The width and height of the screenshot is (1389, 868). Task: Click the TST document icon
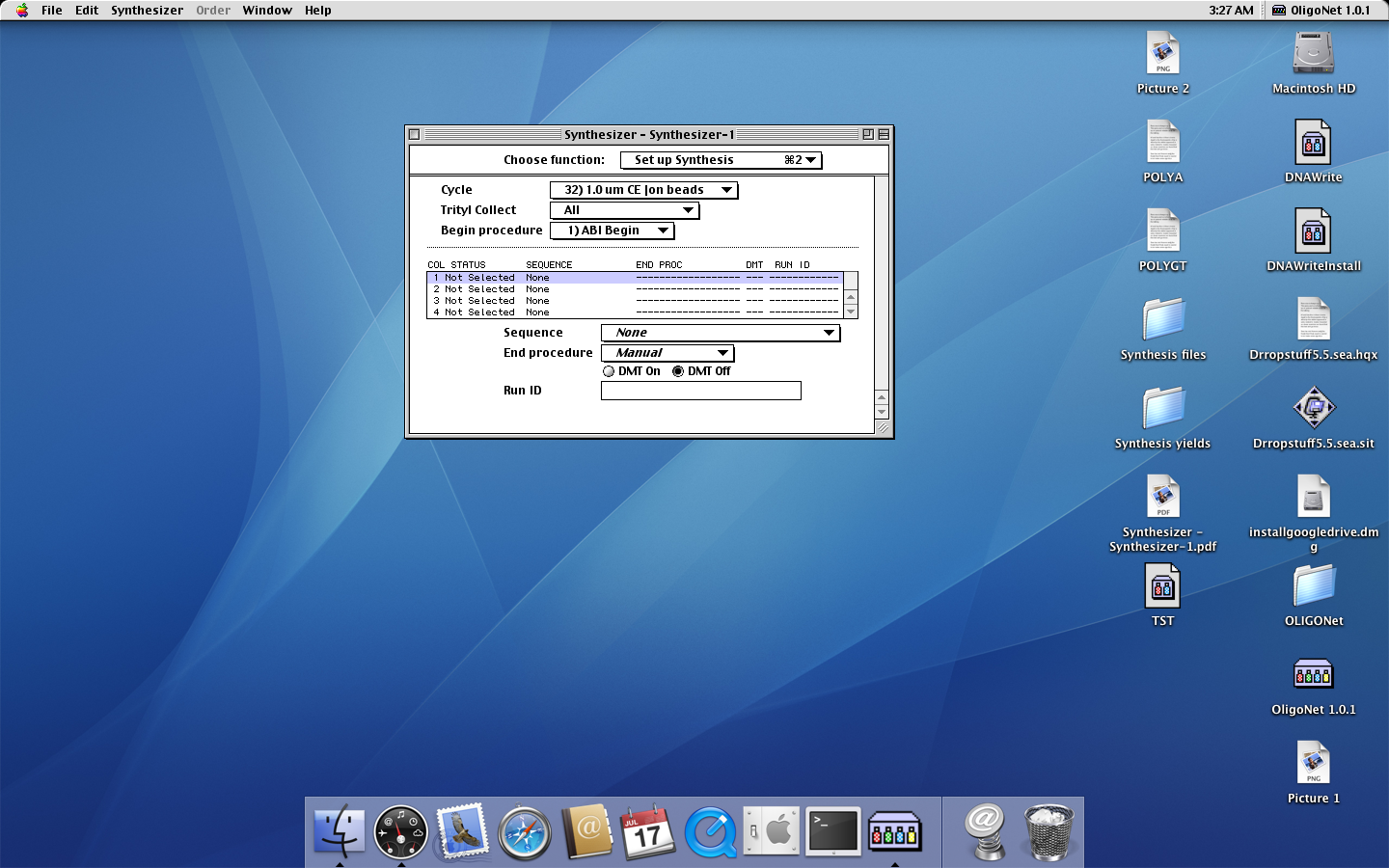click(x=1162, y=586)
